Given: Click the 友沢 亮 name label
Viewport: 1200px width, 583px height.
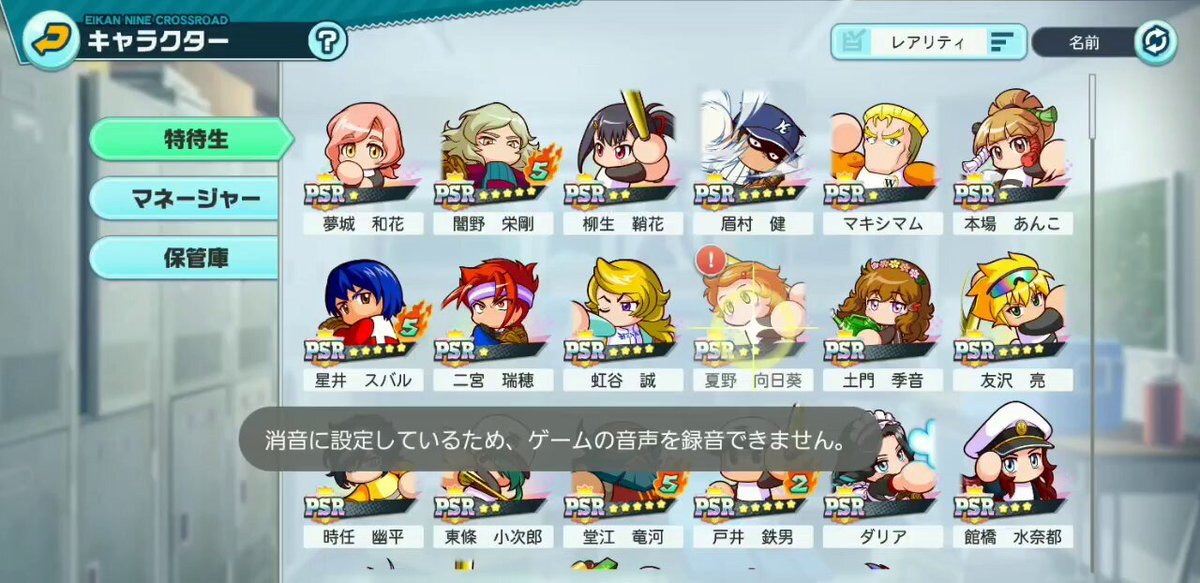Looking at the screenshot, I should tap(1013, 380).
